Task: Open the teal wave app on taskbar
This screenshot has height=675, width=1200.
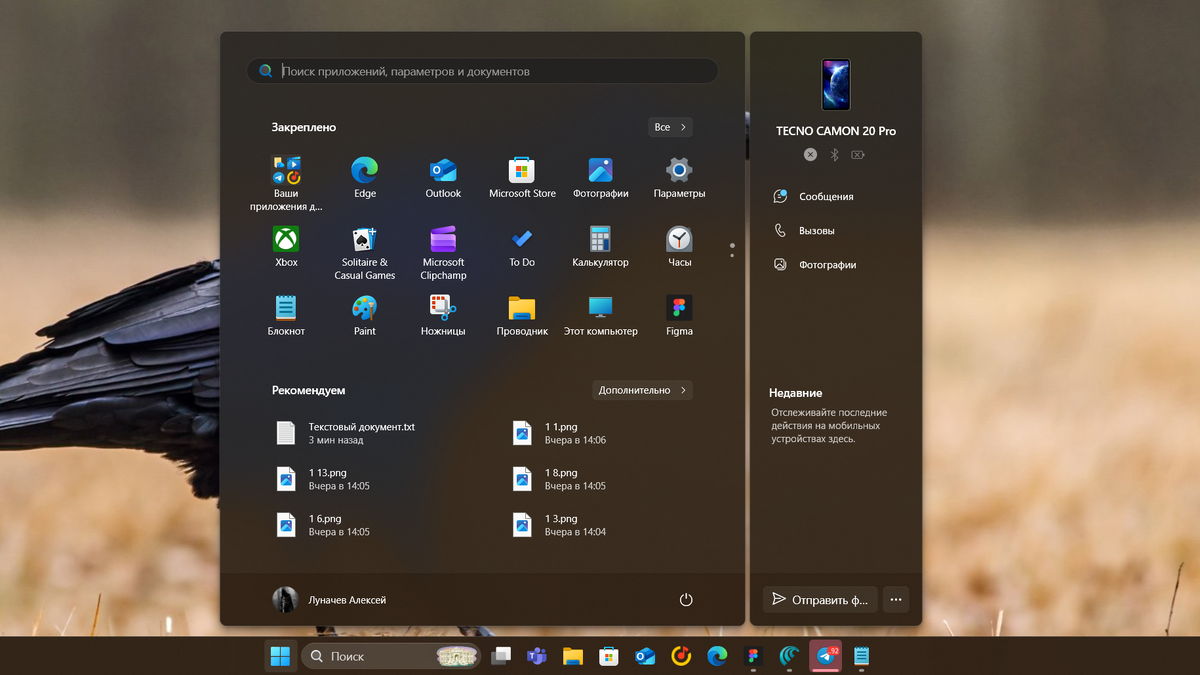Action: click(x=789, y=656)
